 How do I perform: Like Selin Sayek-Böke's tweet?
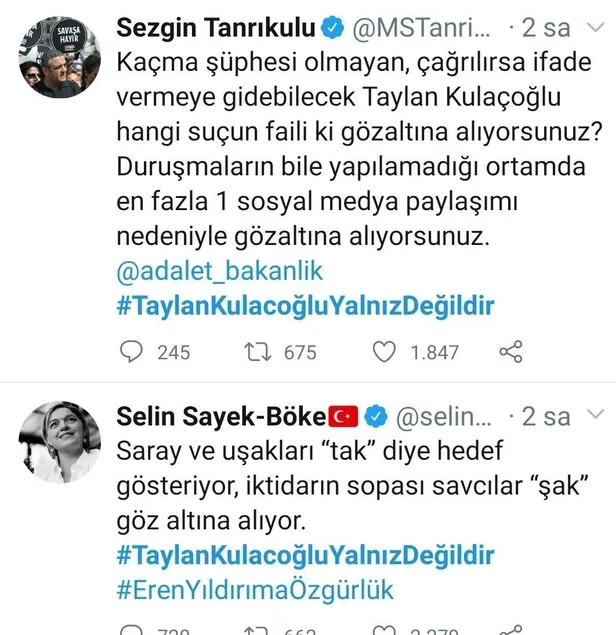pyautogui.click(x=384, y=631)
